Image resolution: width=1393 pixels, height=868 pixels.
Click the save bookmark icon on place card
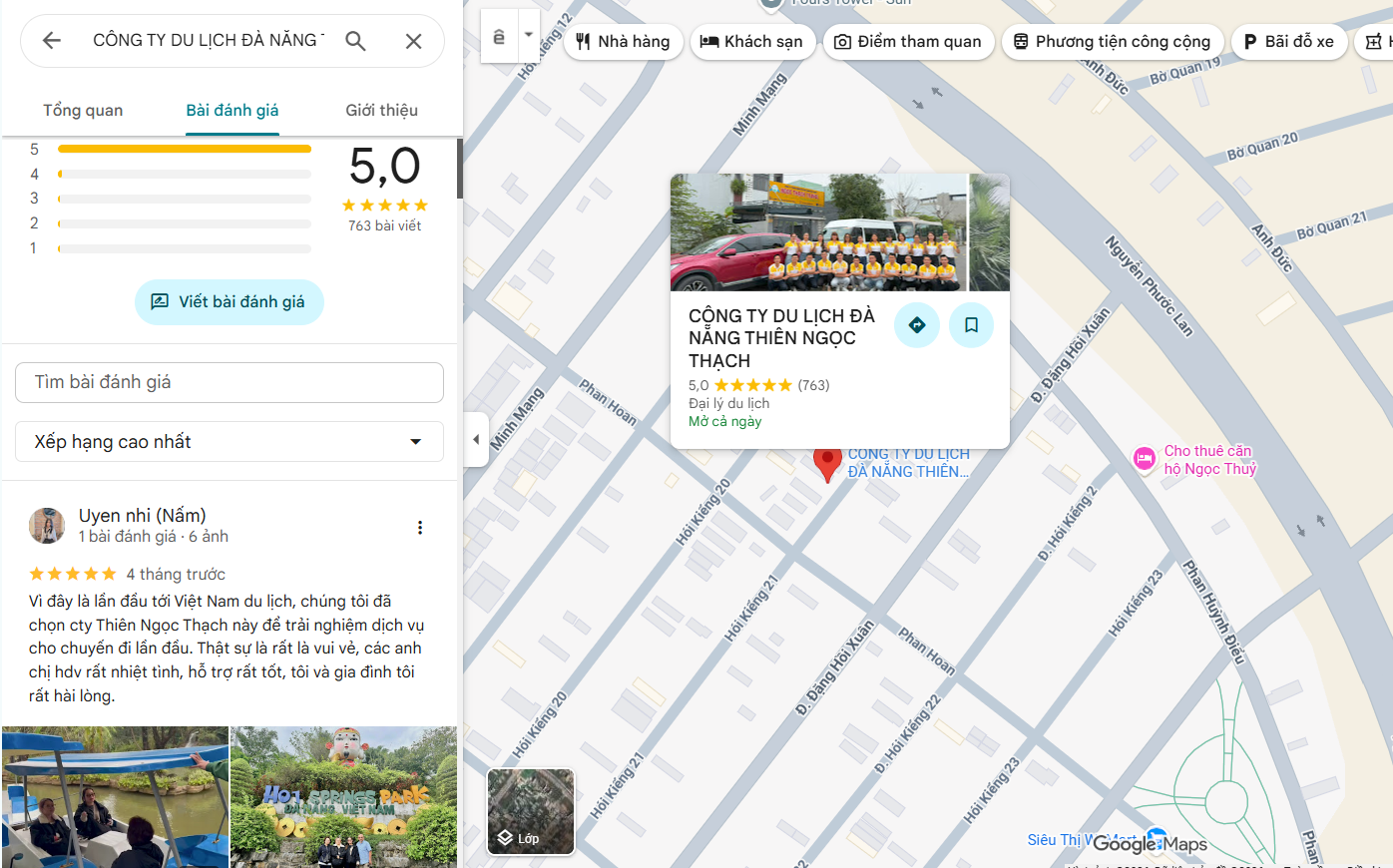[x=971, y=325]
